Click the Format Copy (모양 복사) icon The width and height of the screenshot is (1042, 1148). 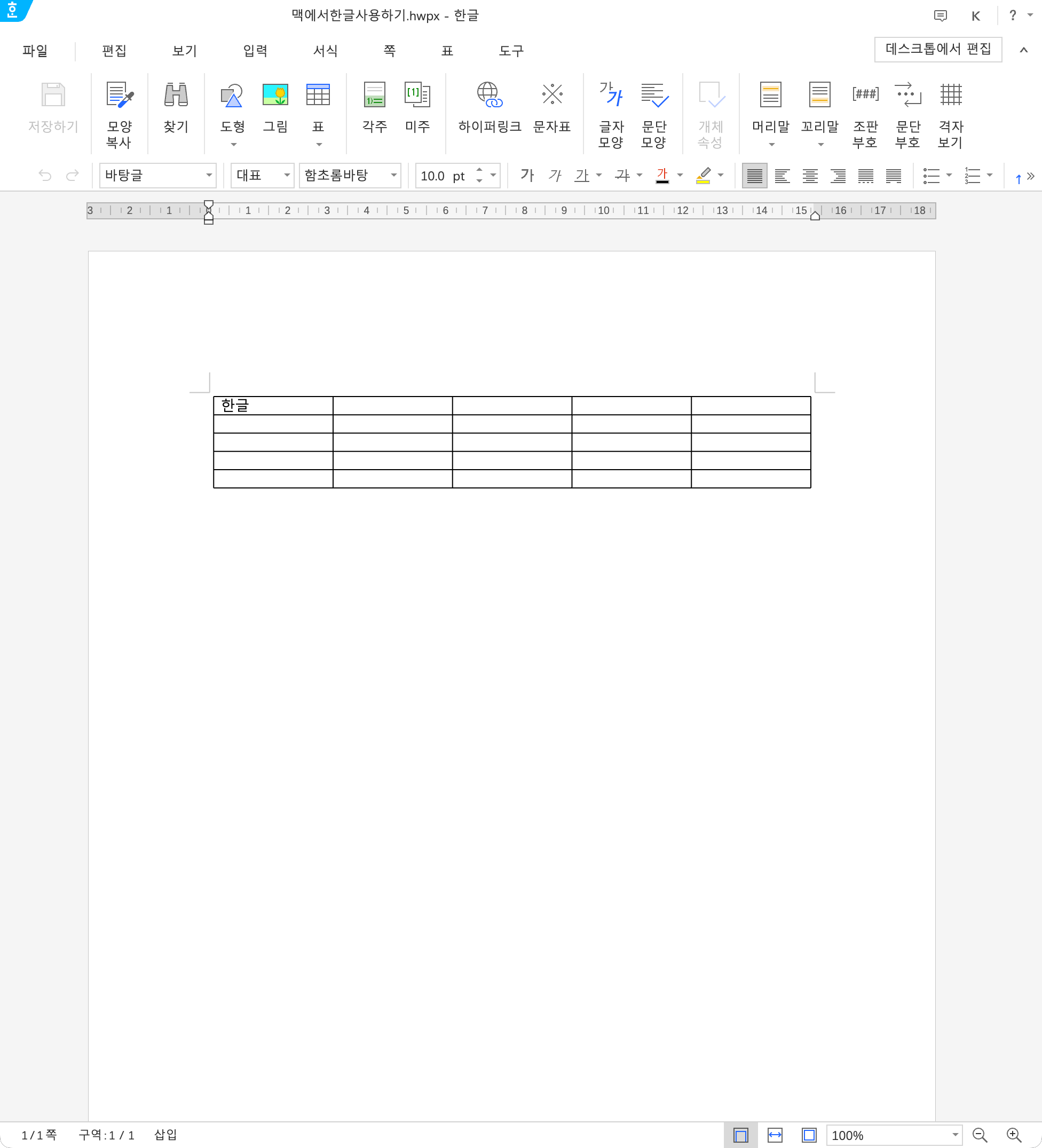click(x=119, y=95)
